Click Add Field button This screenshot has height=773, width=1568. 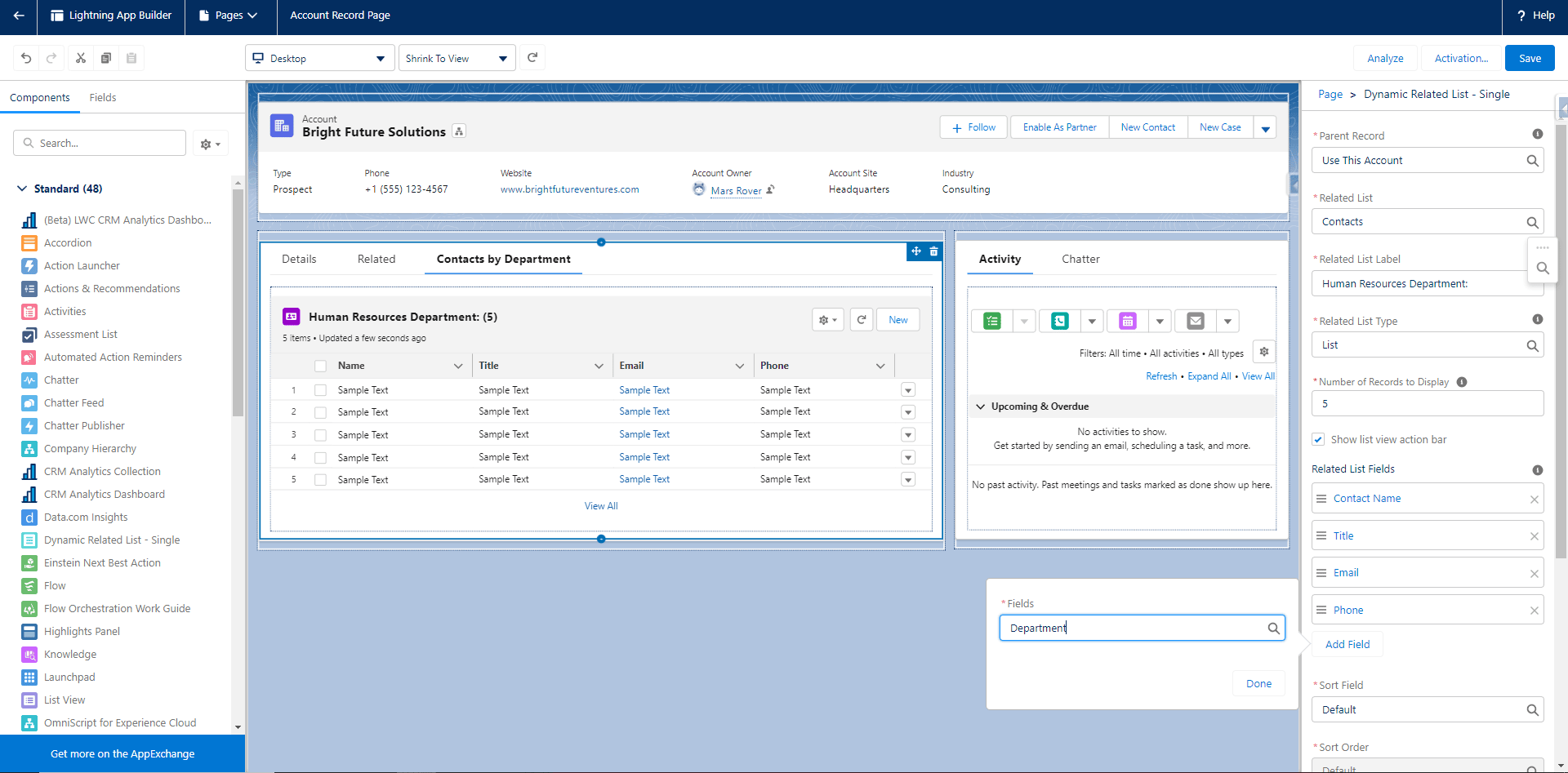coord(1347,645)
